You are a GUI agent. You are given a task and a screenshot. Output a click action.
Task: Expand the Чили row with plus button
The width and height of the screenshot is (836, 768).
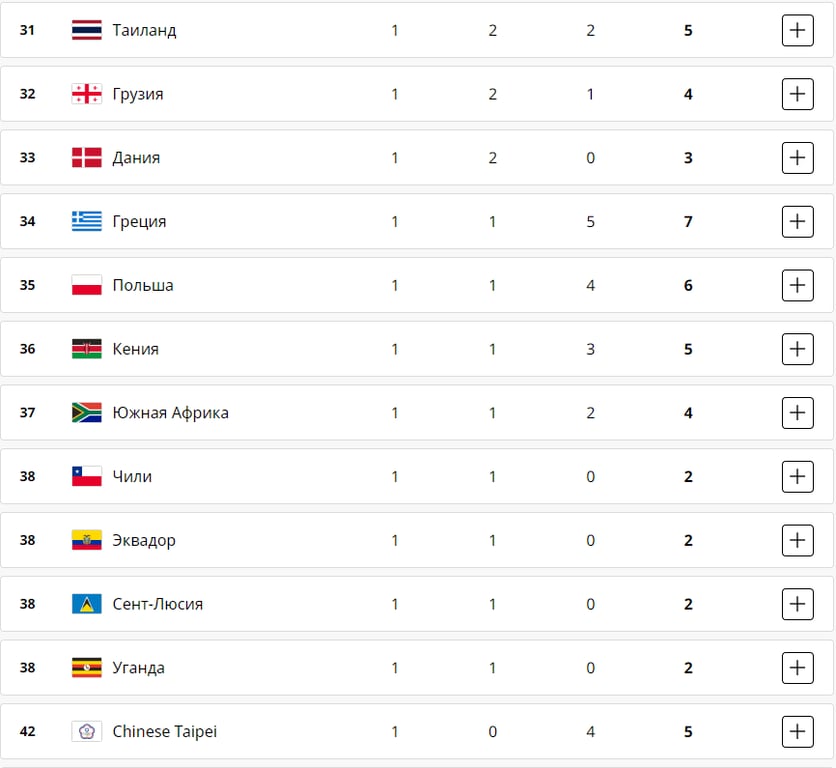tap(797, 476)
